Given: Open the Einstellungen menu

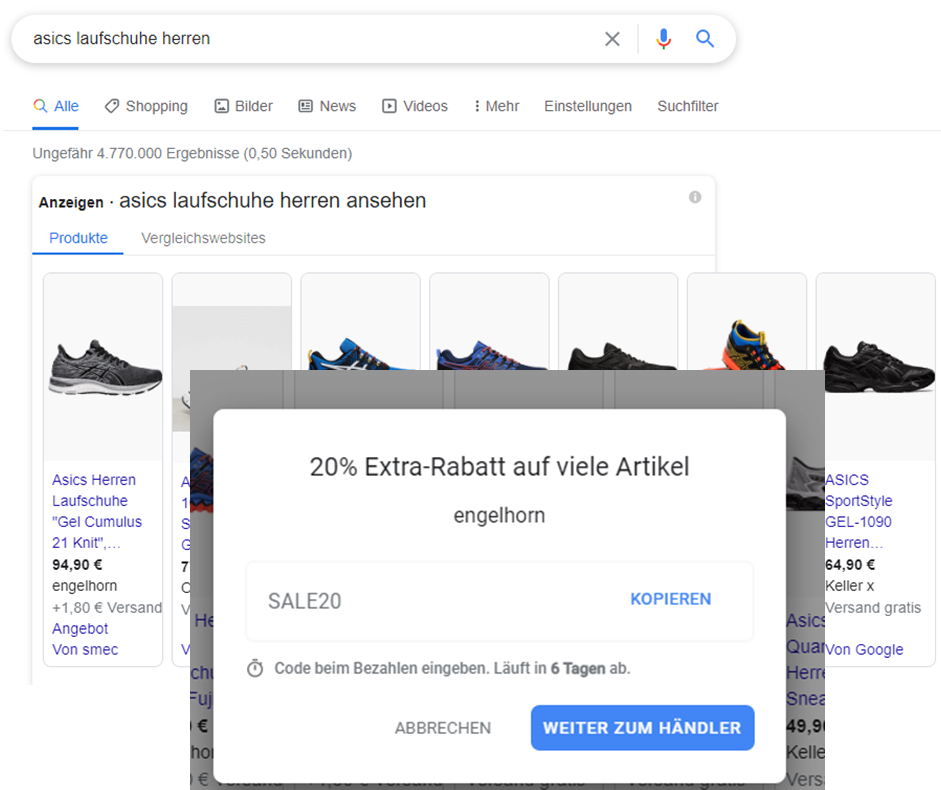Looking at the screenshot, I should click(x=587, y=105).
